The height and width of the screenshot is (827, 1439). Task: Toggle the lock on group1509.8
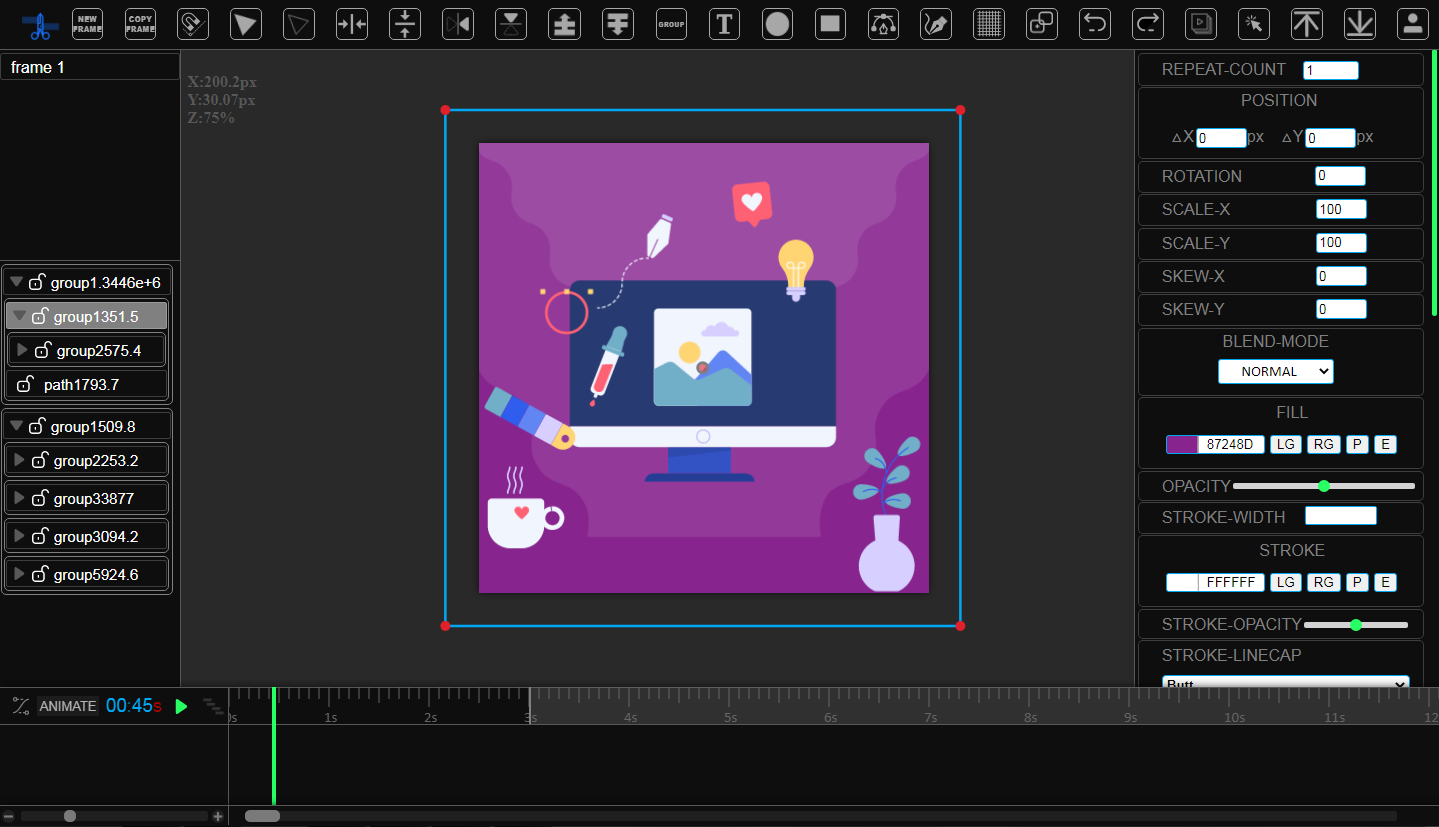click(37, 426)
